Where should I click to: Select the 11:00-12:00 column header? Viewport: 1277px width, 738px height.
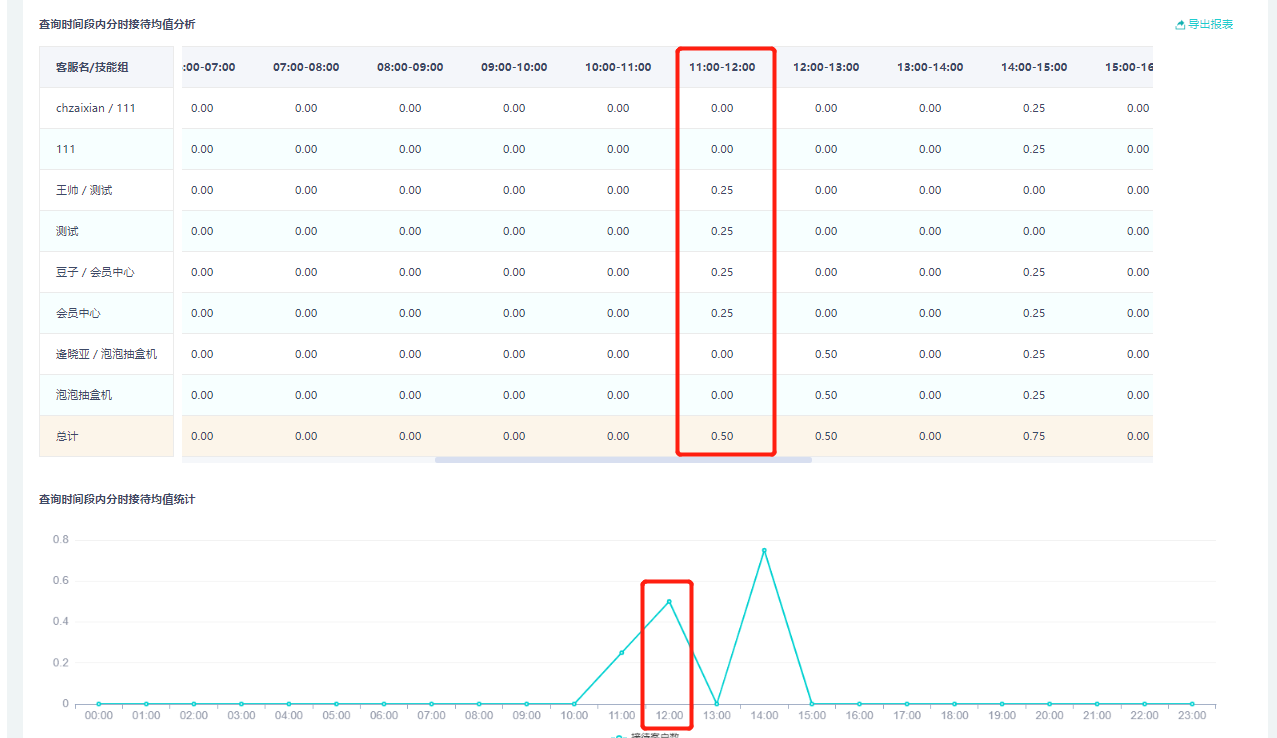click(x=722, y=67)
